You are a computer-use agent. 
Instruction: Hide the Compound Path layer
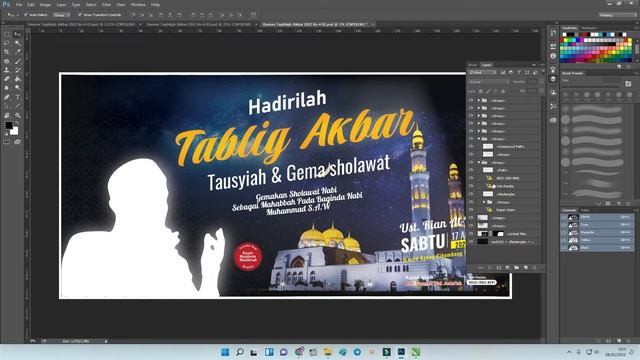pyautogui.click(x=471, y=147)
